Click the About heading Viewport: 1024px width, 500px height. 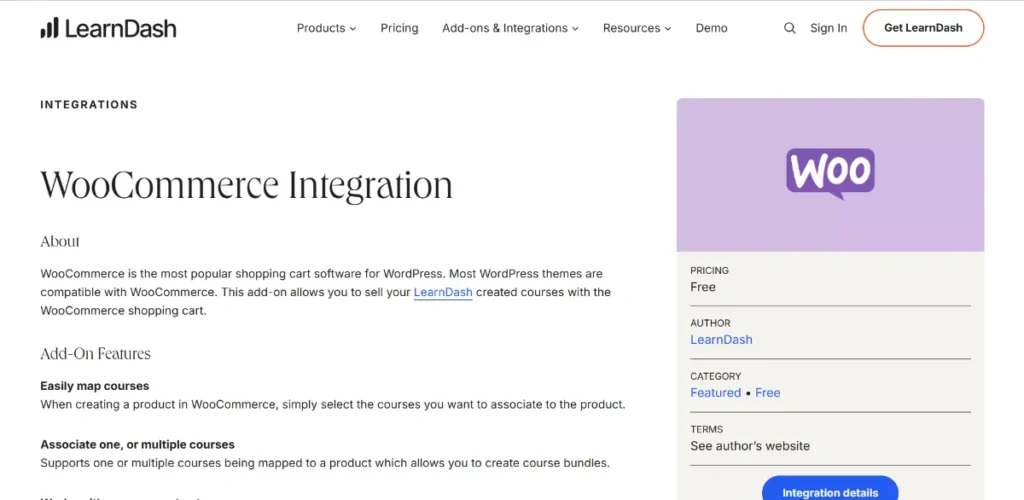click(60, 242)
